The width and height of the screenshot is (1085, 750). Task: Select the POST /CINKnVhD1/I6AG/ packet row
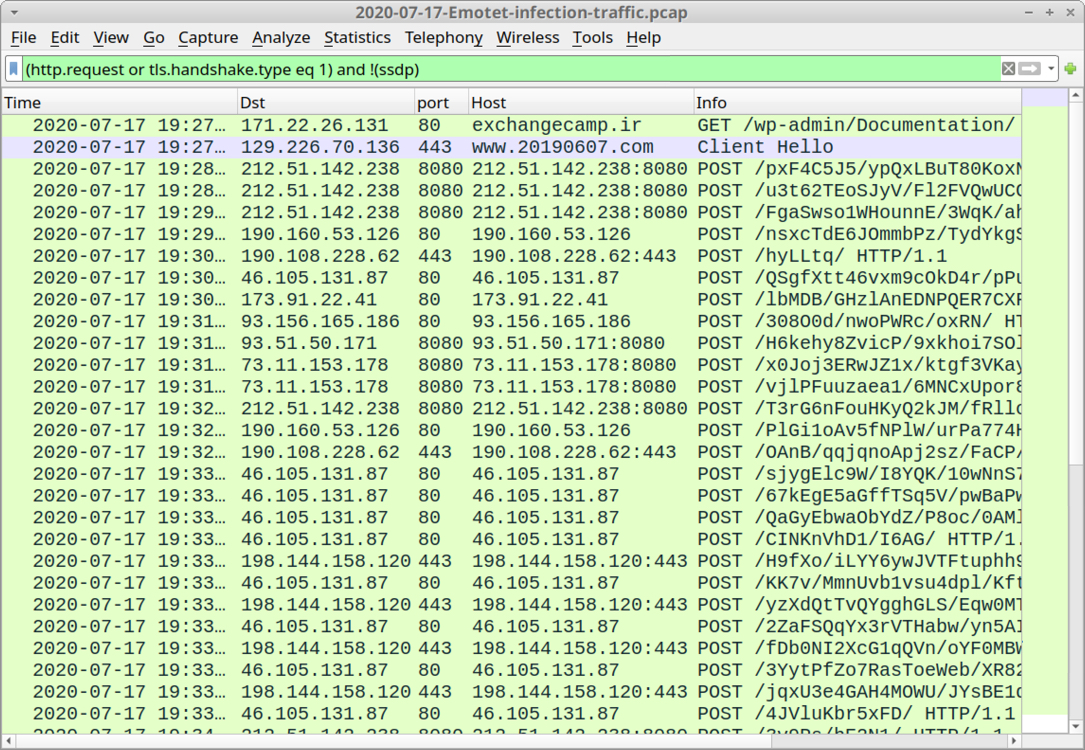pos(511,539)
